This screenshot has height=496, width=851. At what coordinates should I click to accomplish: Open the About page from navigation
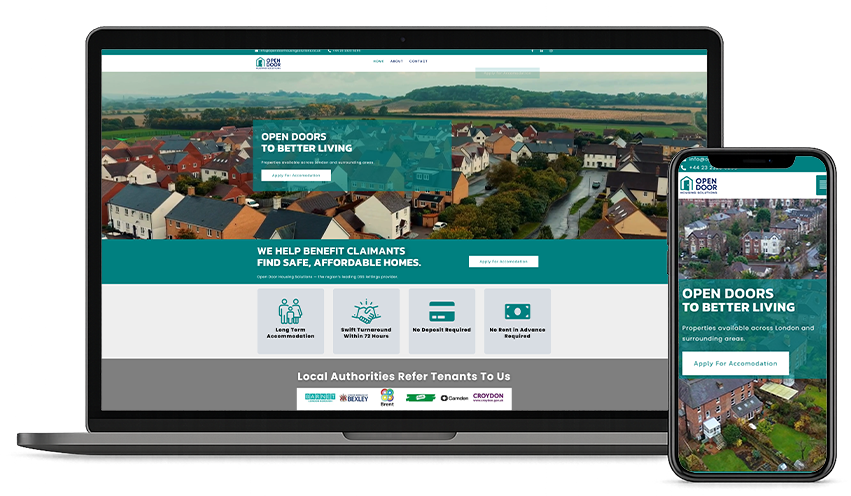(x=396, y=61)
